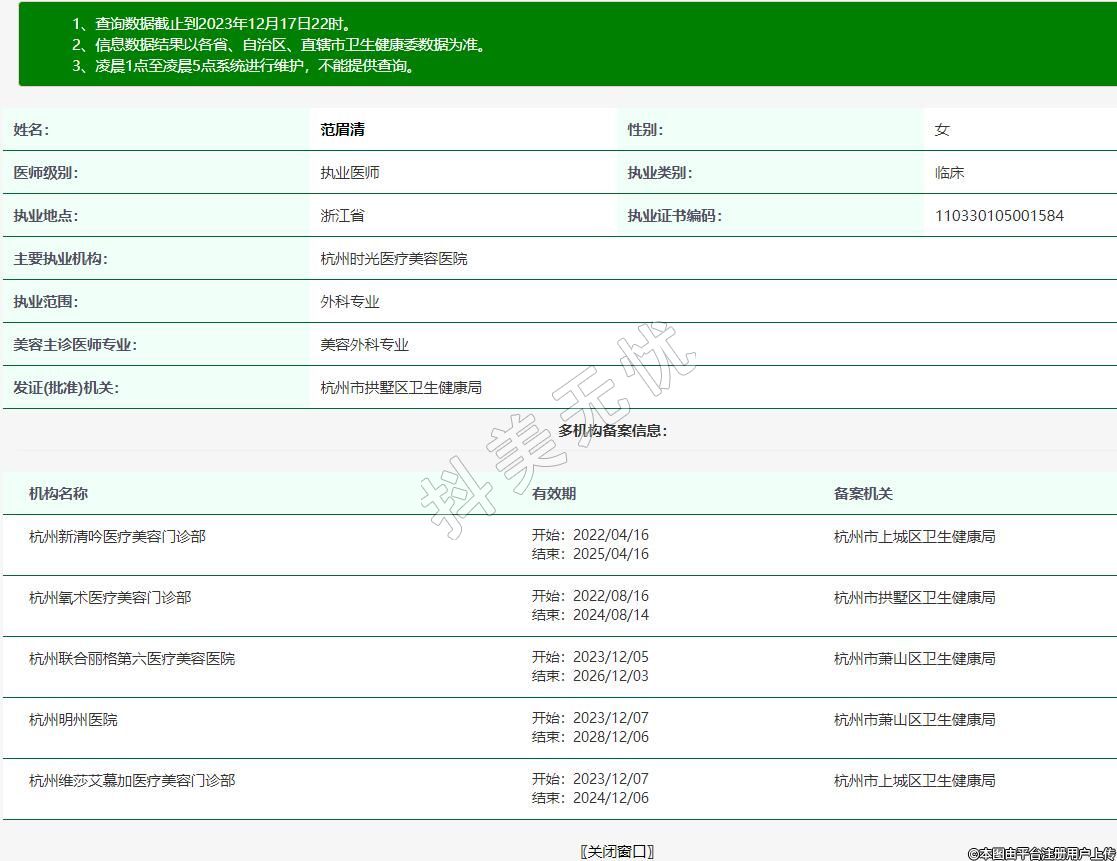Select the physician name 范眉清
1117x861 pixels.
click(x=342, y=130)
